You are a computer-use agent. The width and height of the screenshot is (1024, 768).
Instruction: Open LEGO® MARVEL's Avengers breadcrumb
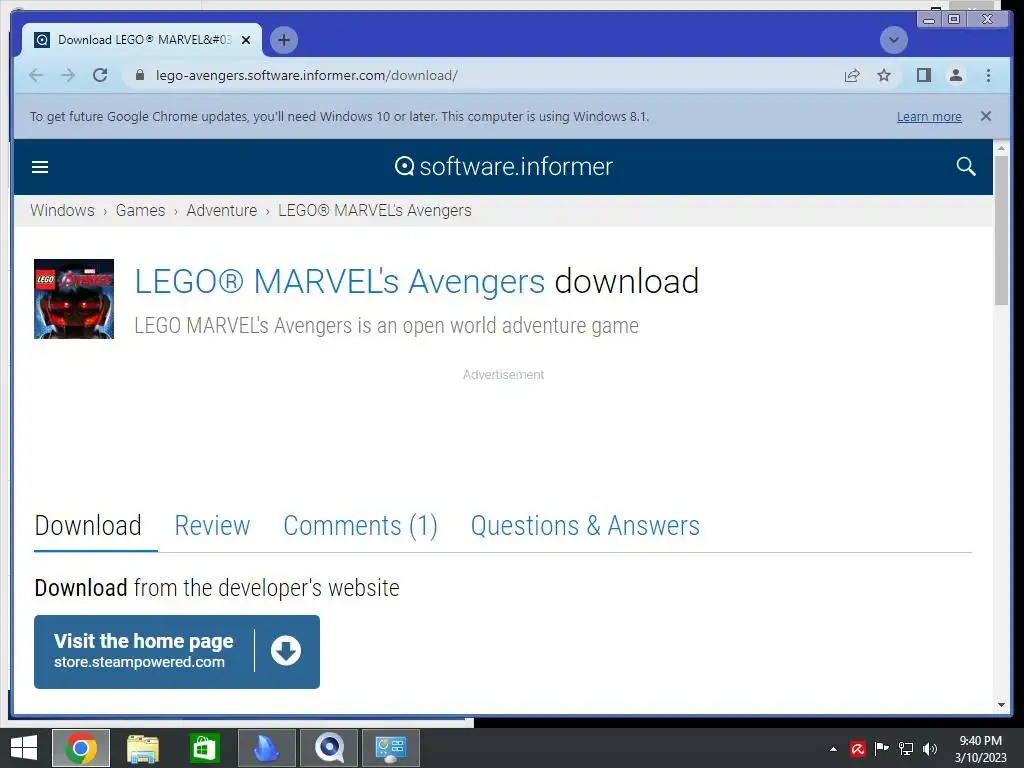pyautogui.click(x=375, y=210)
